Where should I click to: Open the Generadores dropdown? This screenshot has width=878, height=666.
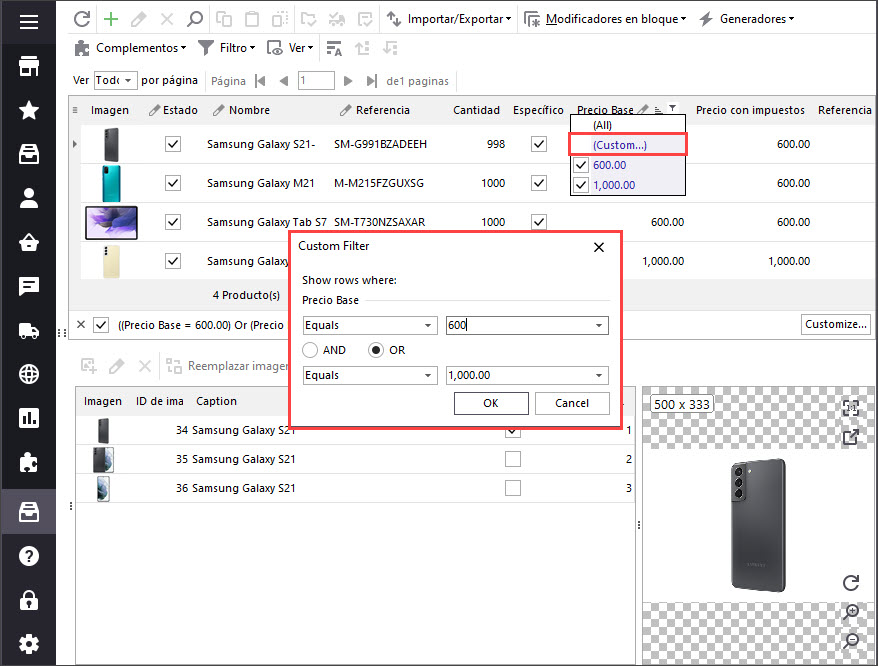pyautogui.click(x=746, y=19)
